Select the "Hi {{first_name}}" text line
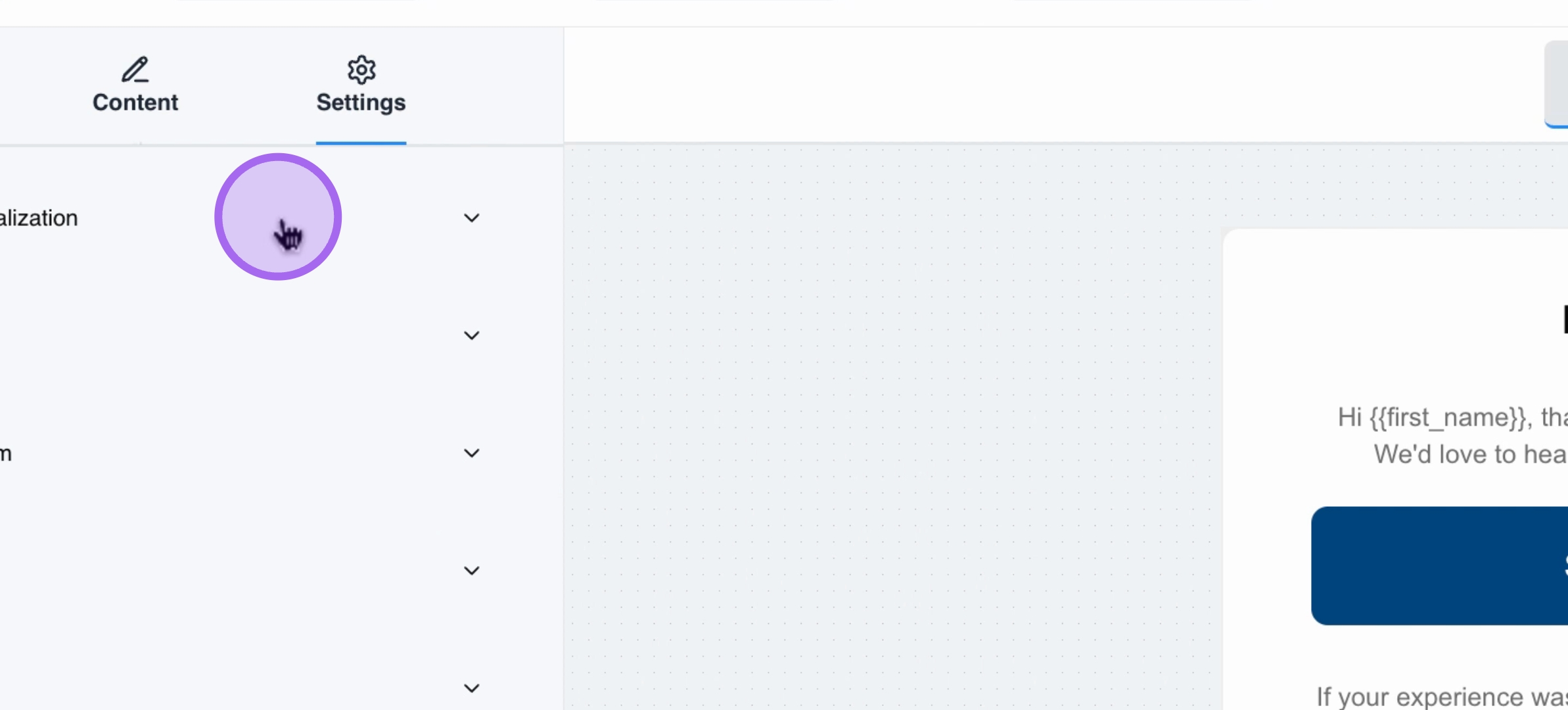Viewport: 1568px width, 710px height. tap(1452, 417)
